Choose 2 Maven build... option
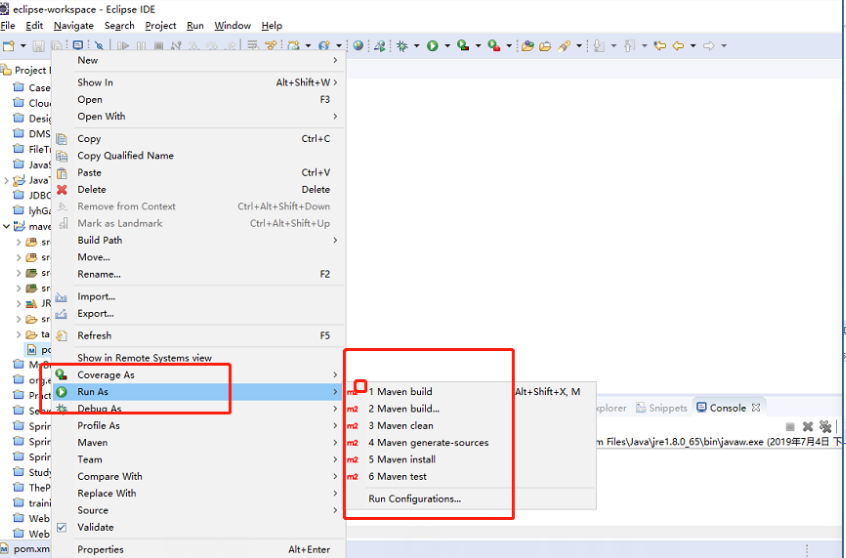This screenshot has height=558, width=846. [470, 409]
